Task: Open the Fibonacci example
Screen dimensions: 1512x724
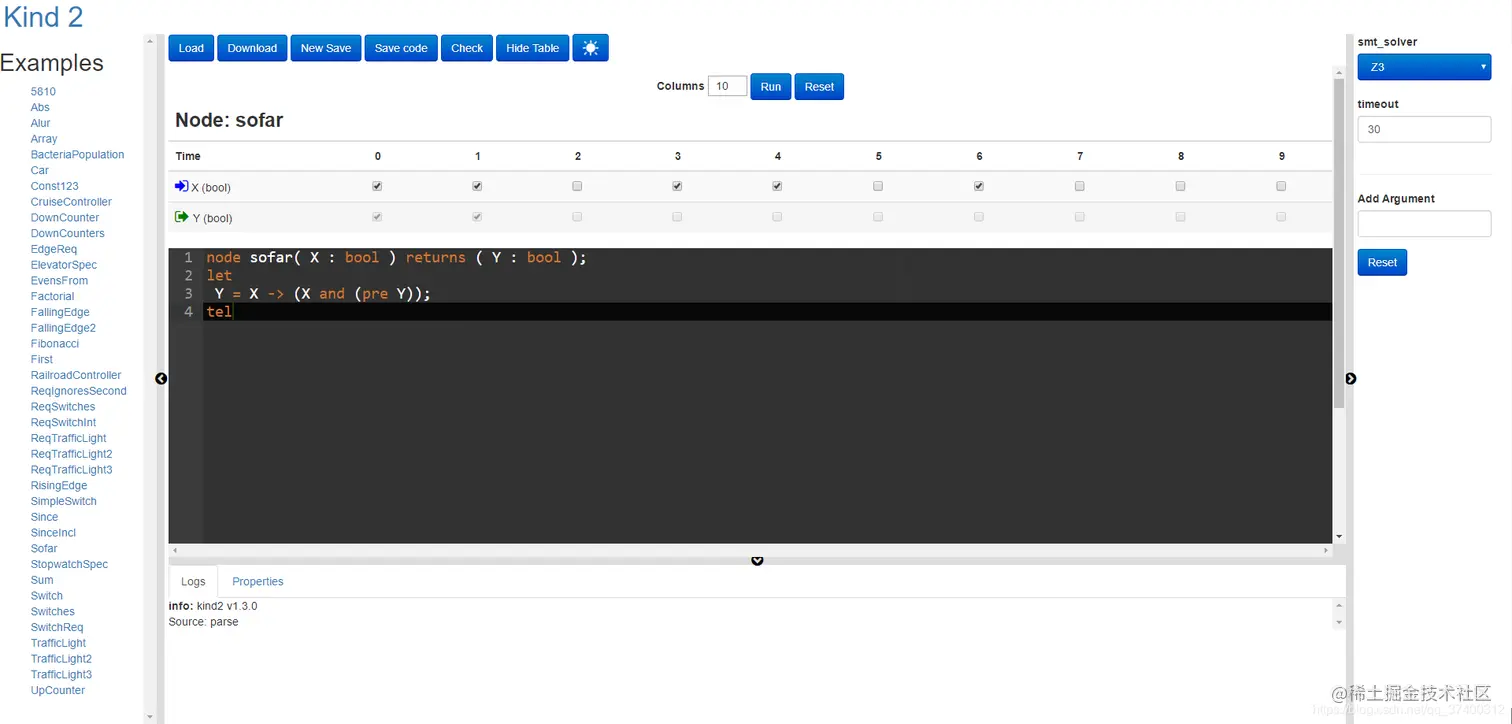Action: coord(55,344)
